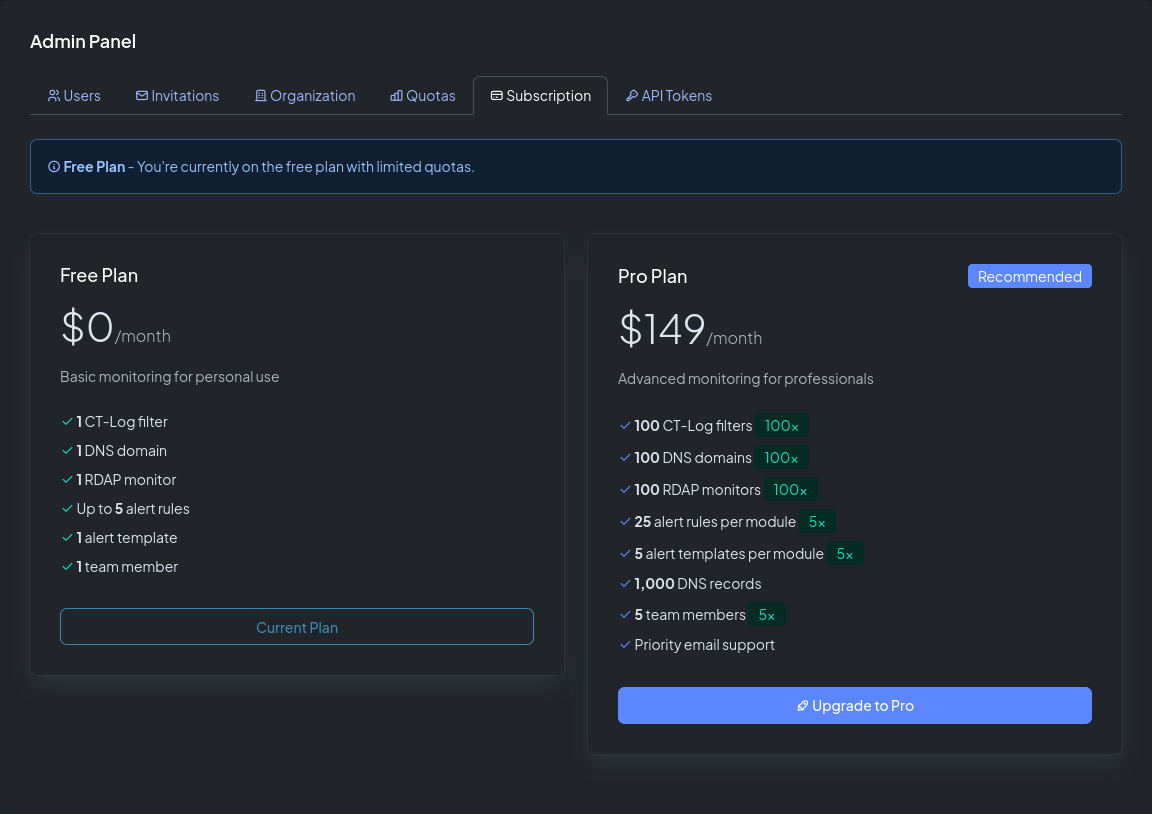Click the '100 RDAP monitors' feature text
This screenshot has width=1152, height=814.
pos(697,489)
